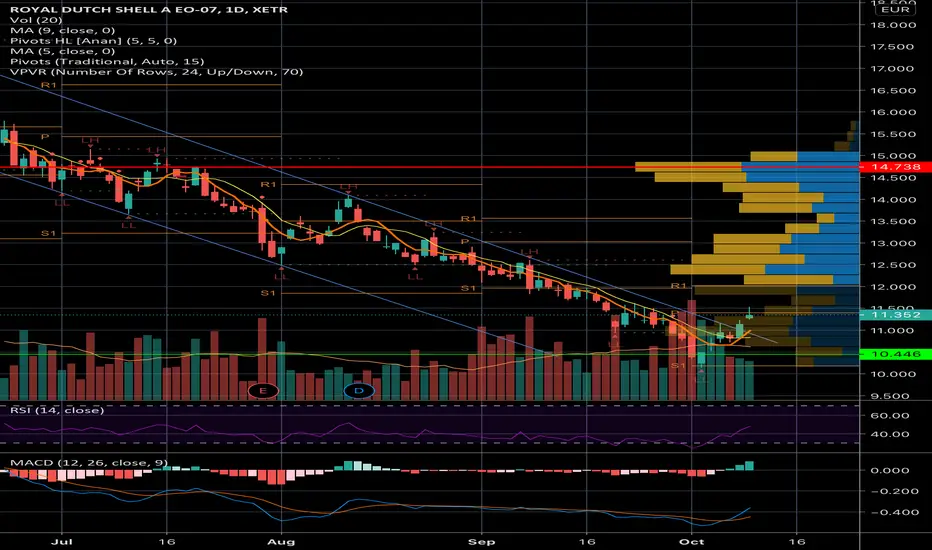
Task: Click 10.000 on the price scale
Action: pyautogui.click(x=892, y=374)
